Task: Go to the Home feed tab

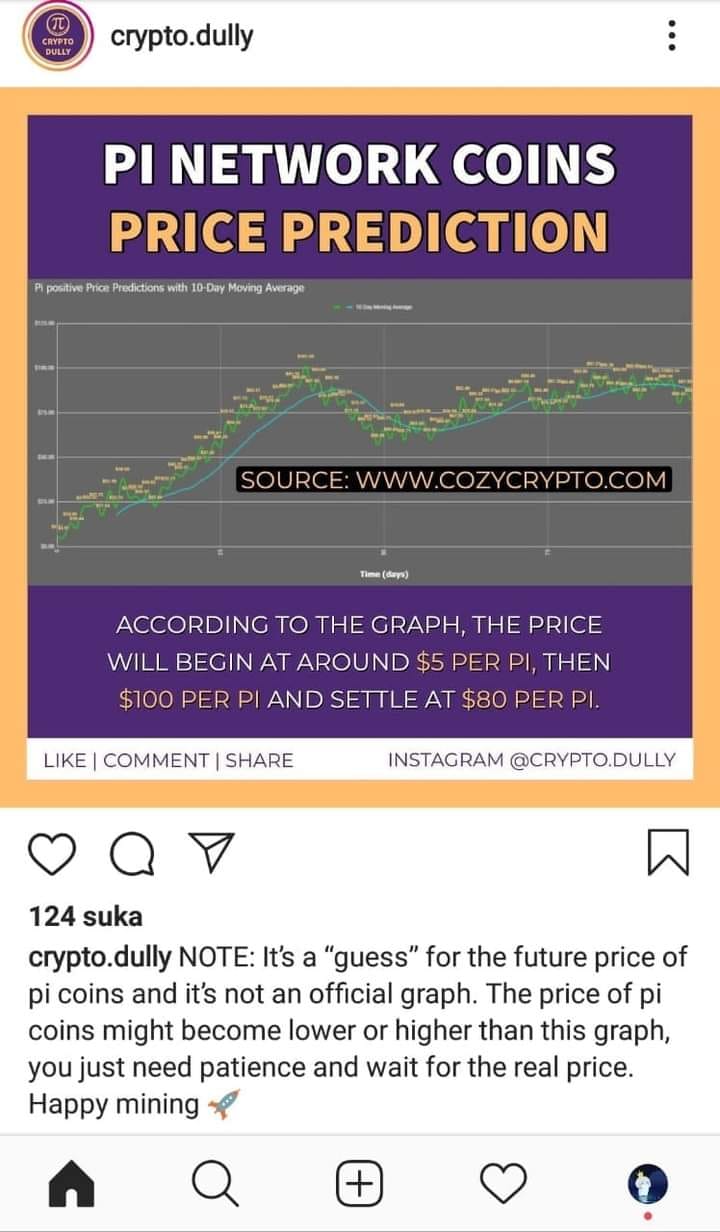Action: pos(72,1185)
